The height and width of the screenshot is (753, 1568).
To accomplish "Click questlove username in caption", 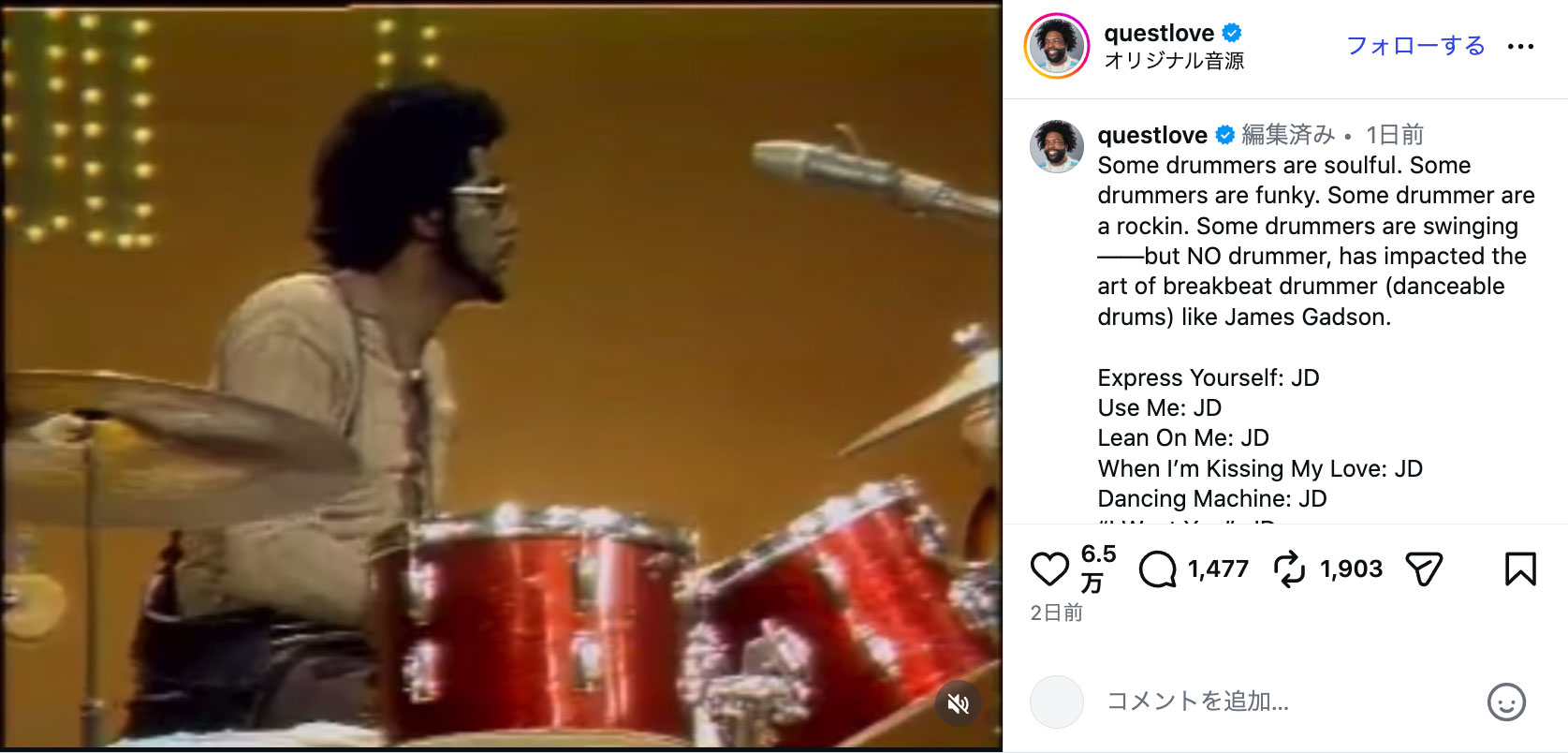I will tap(1152, 135).
